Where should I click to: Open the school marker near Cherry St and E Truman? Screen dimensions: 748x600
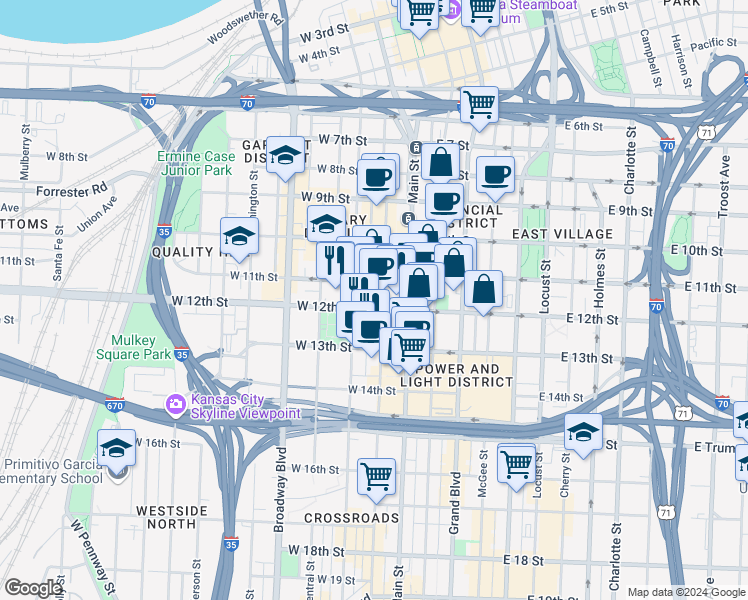point(583,432)
